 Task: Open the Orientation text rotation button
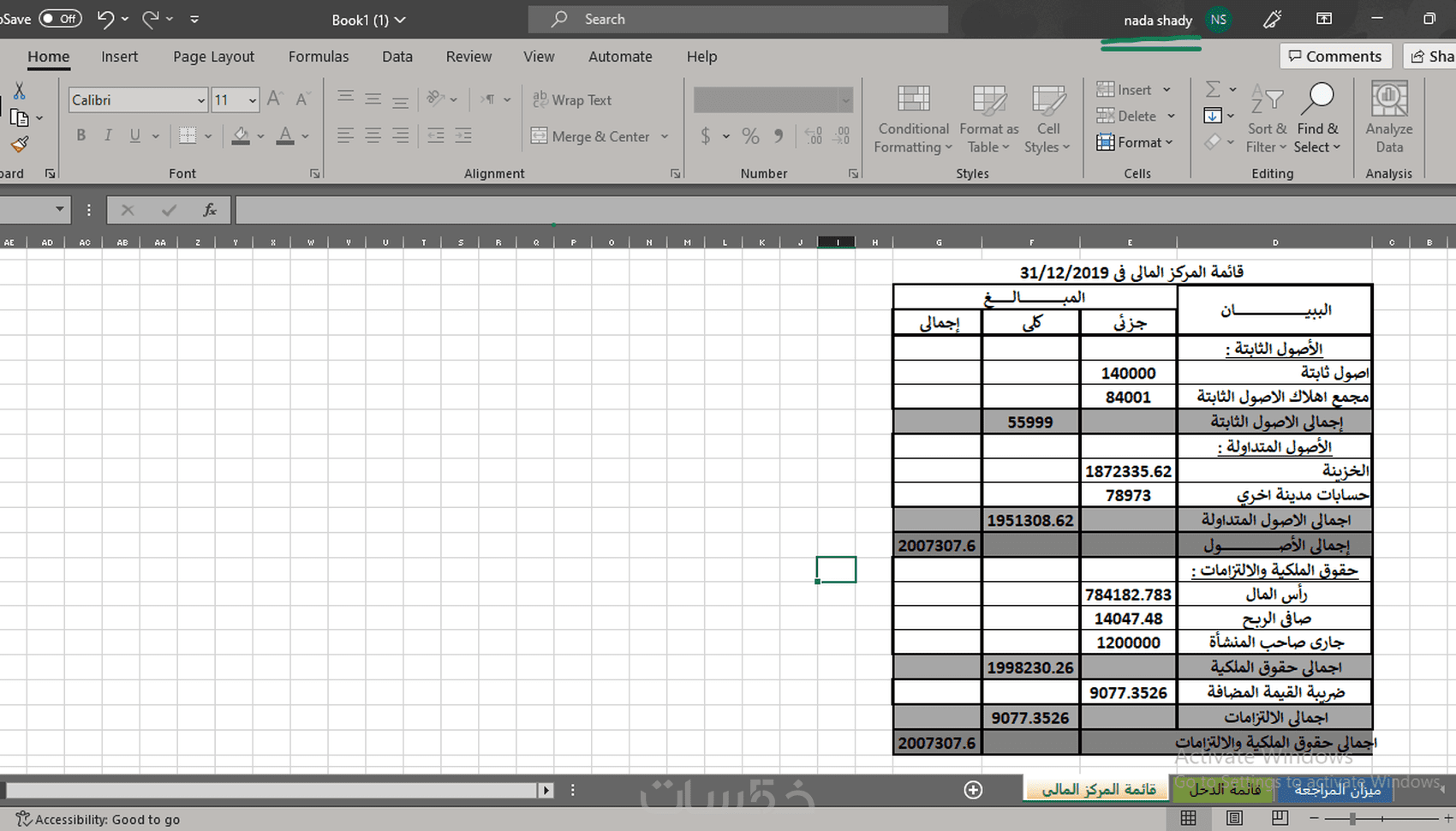[436, 99]
